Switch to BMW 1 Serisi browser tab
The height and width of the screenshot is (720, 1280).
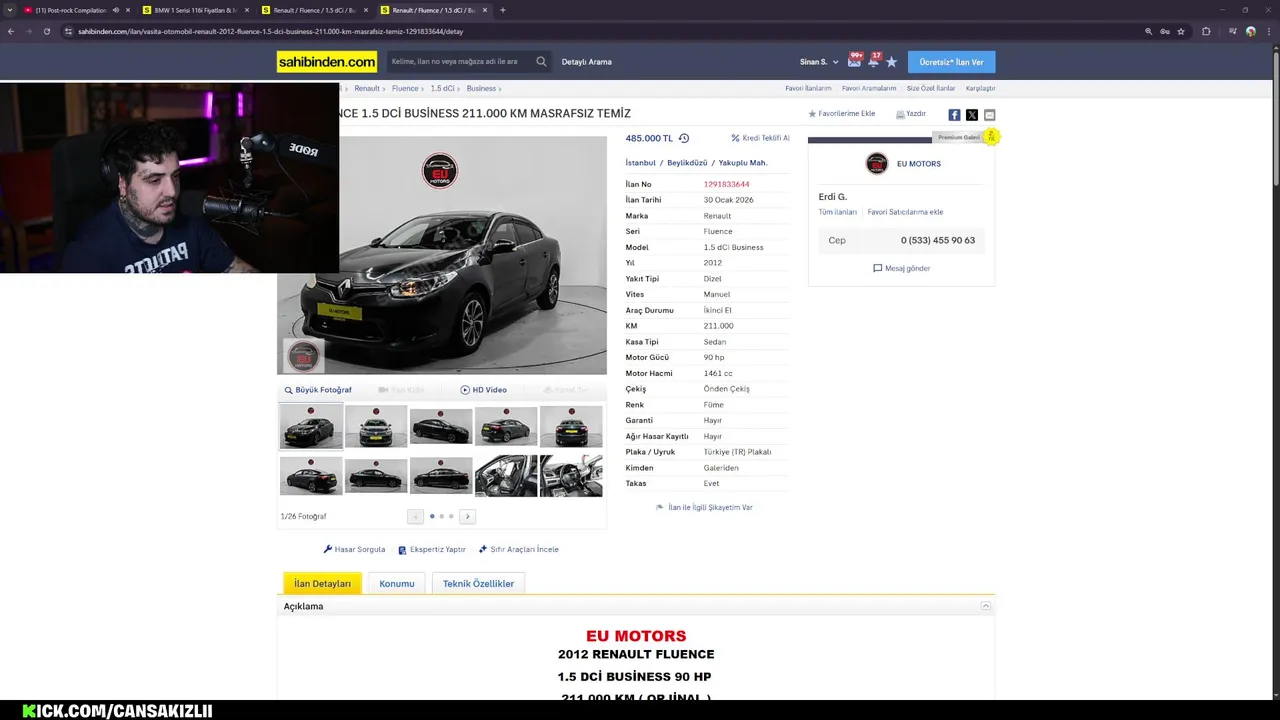coord(195,10)
